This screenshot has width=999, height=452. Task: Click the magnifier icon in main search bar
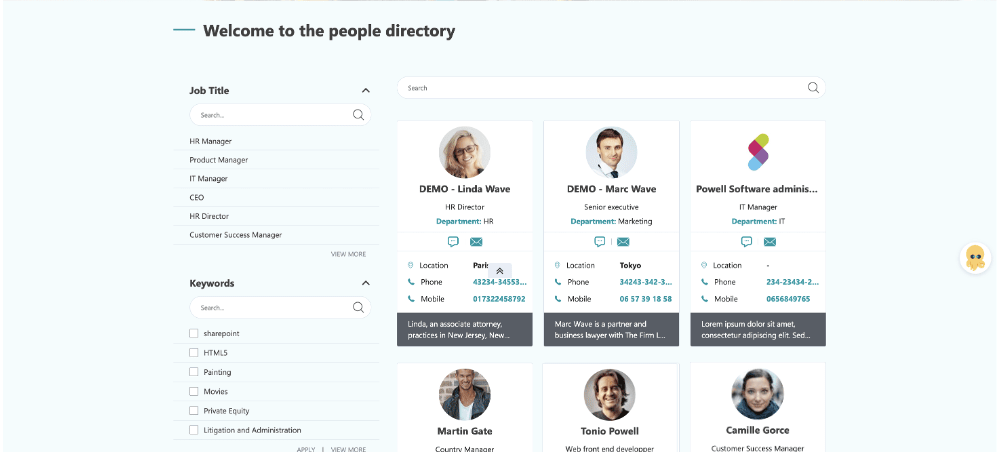[813, 88]
